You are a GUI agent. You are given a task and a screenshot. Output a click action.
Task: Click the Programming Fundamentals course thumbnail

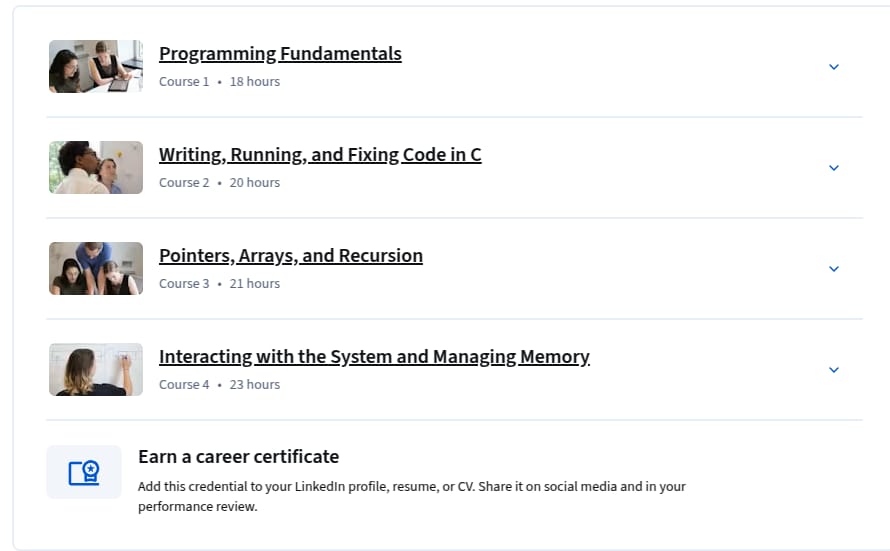click(x=96, y=66)
